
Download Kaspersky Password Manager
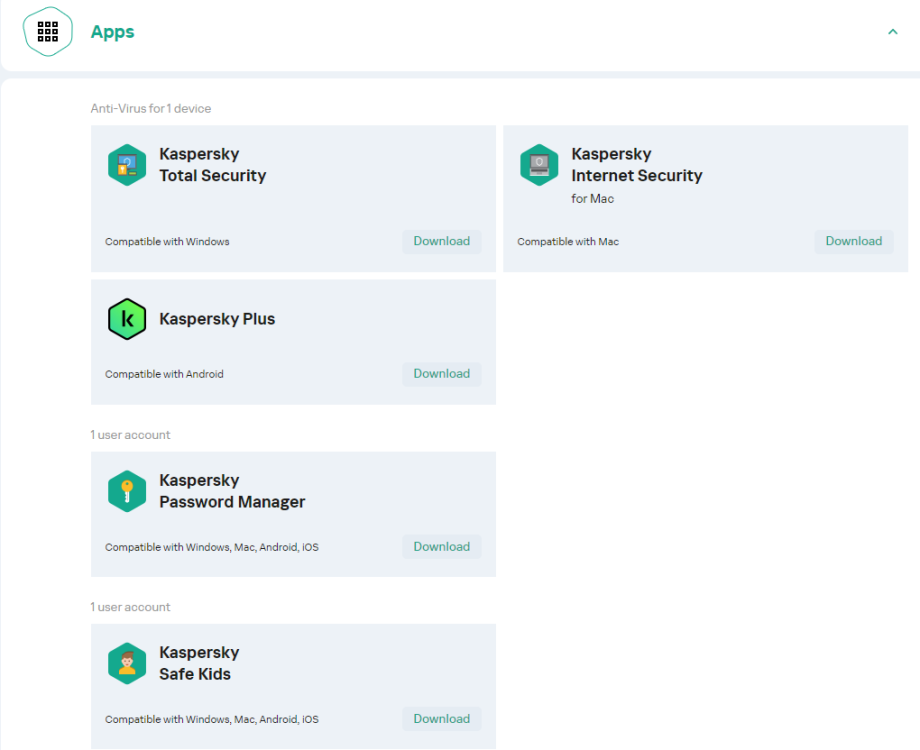[x=441, y=547]
